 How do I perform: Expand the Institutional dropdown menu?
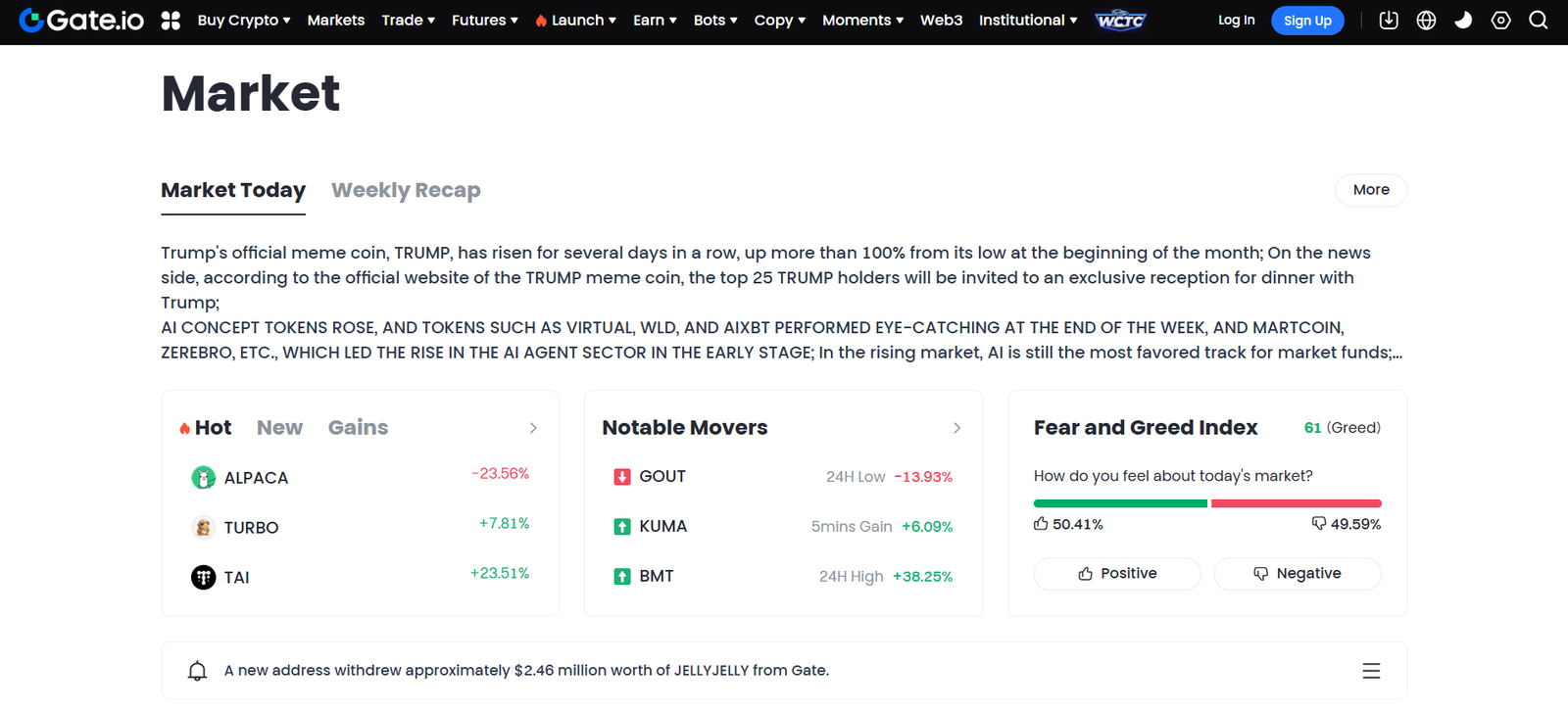point(1028,20)
